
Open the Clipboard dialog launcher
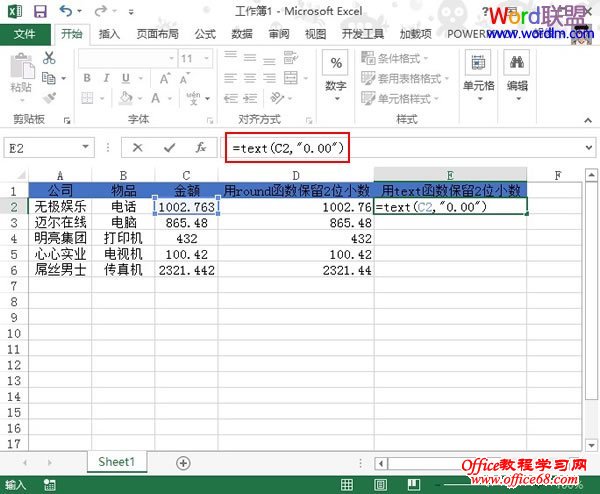click(67, 121)
